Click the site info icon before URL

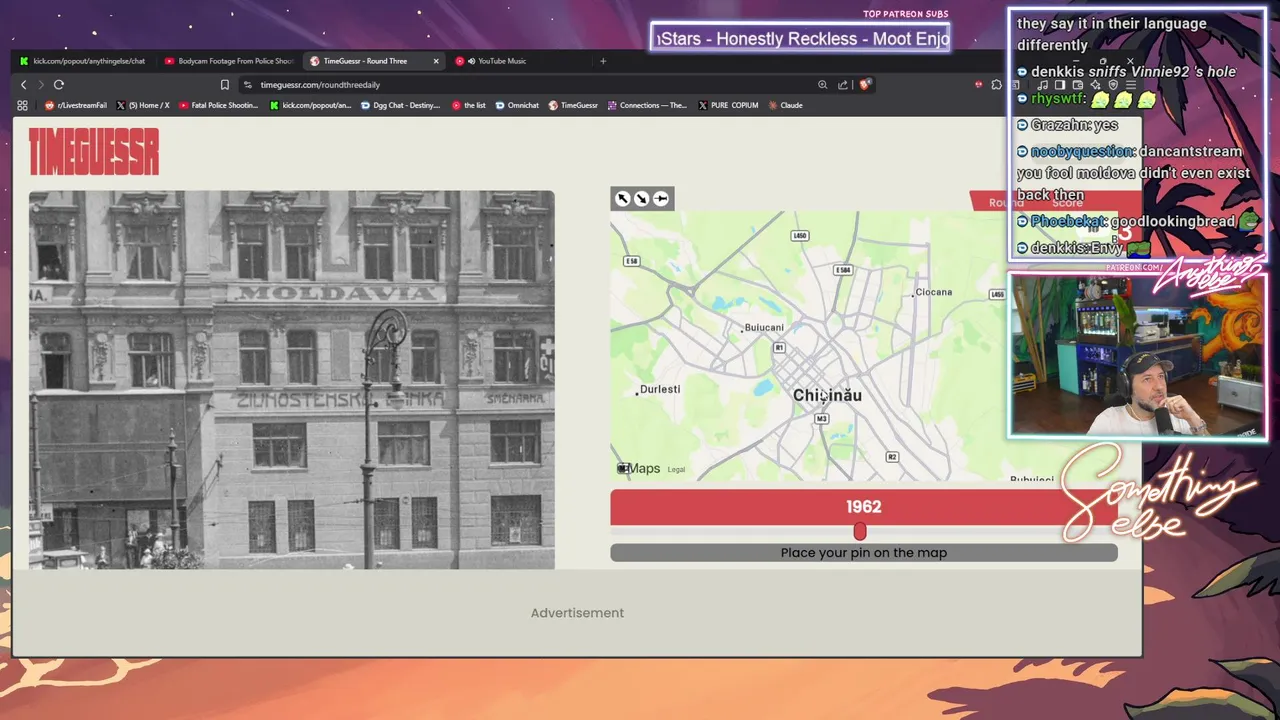click(248, 85)
